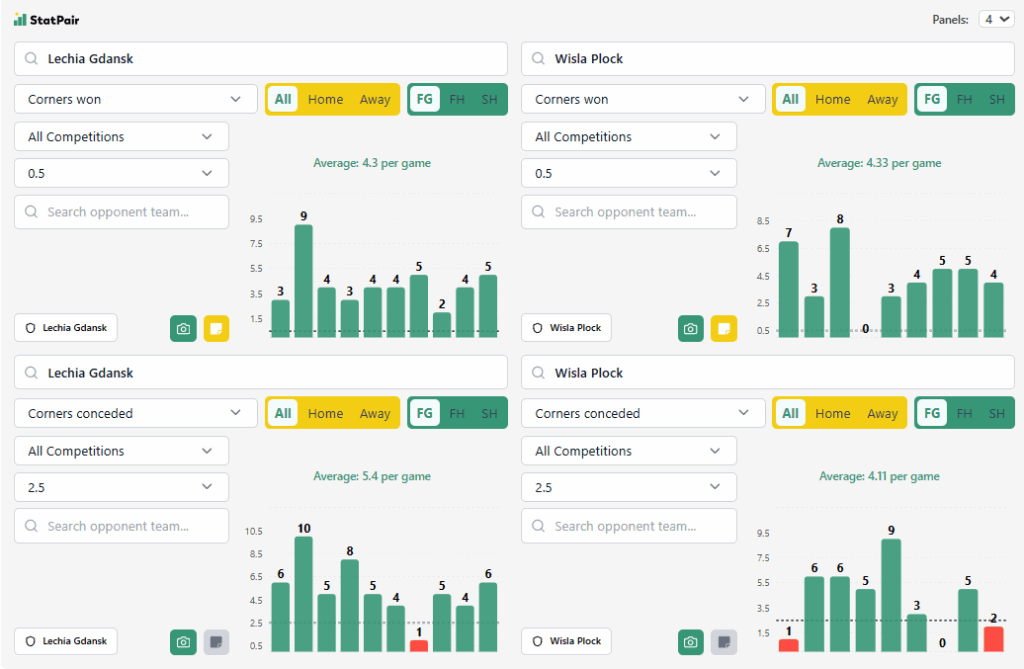Switch to SH in Wisla Plock corners won panel
The width and height of the screenshot is (1024, 669).
[996, 99]
